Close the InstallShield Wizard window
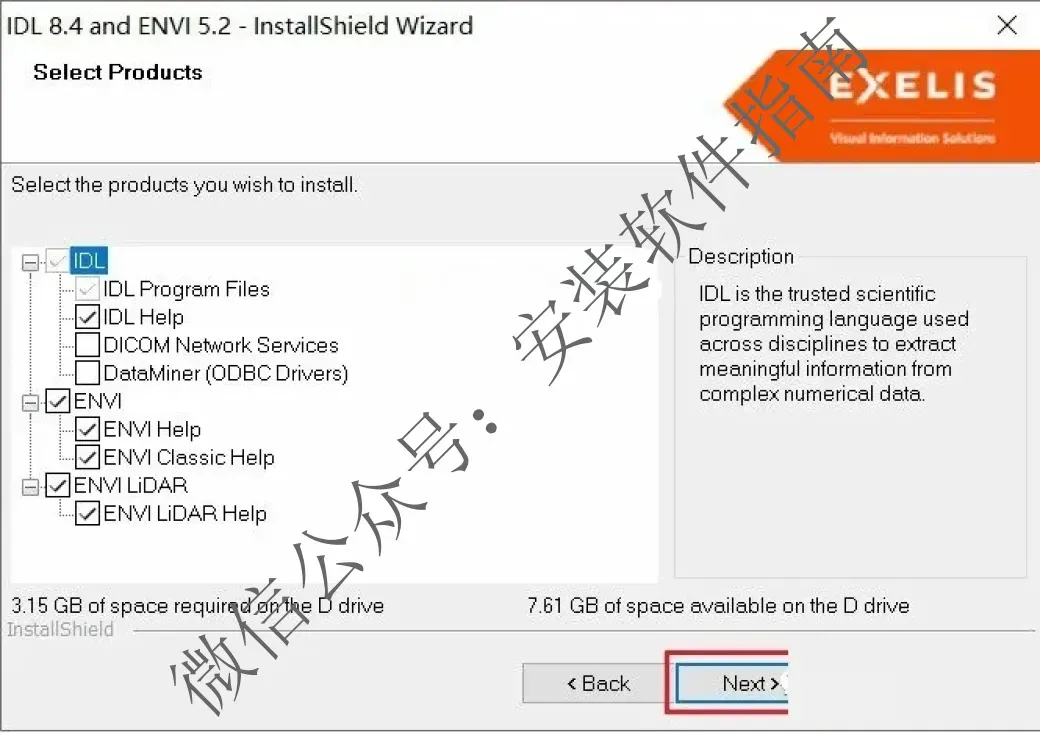This screenshot has width=1040, height=733. [x=1007, y=25]
